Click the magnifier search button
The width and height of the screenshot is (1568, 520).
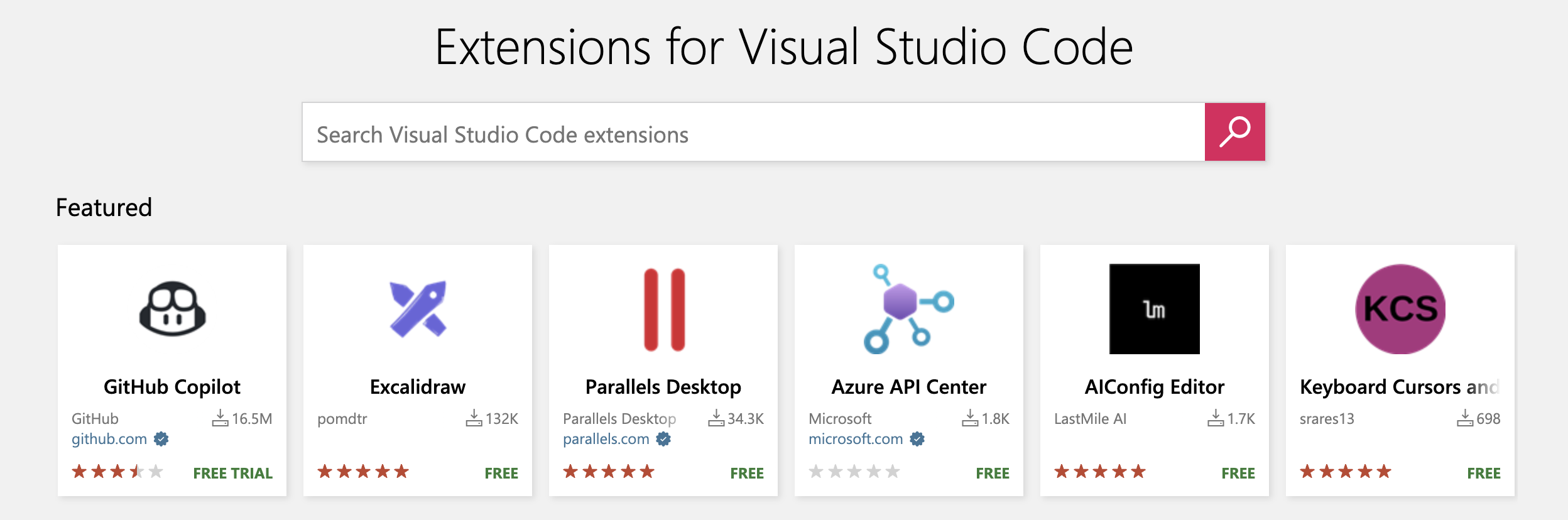coord(1234,132)
